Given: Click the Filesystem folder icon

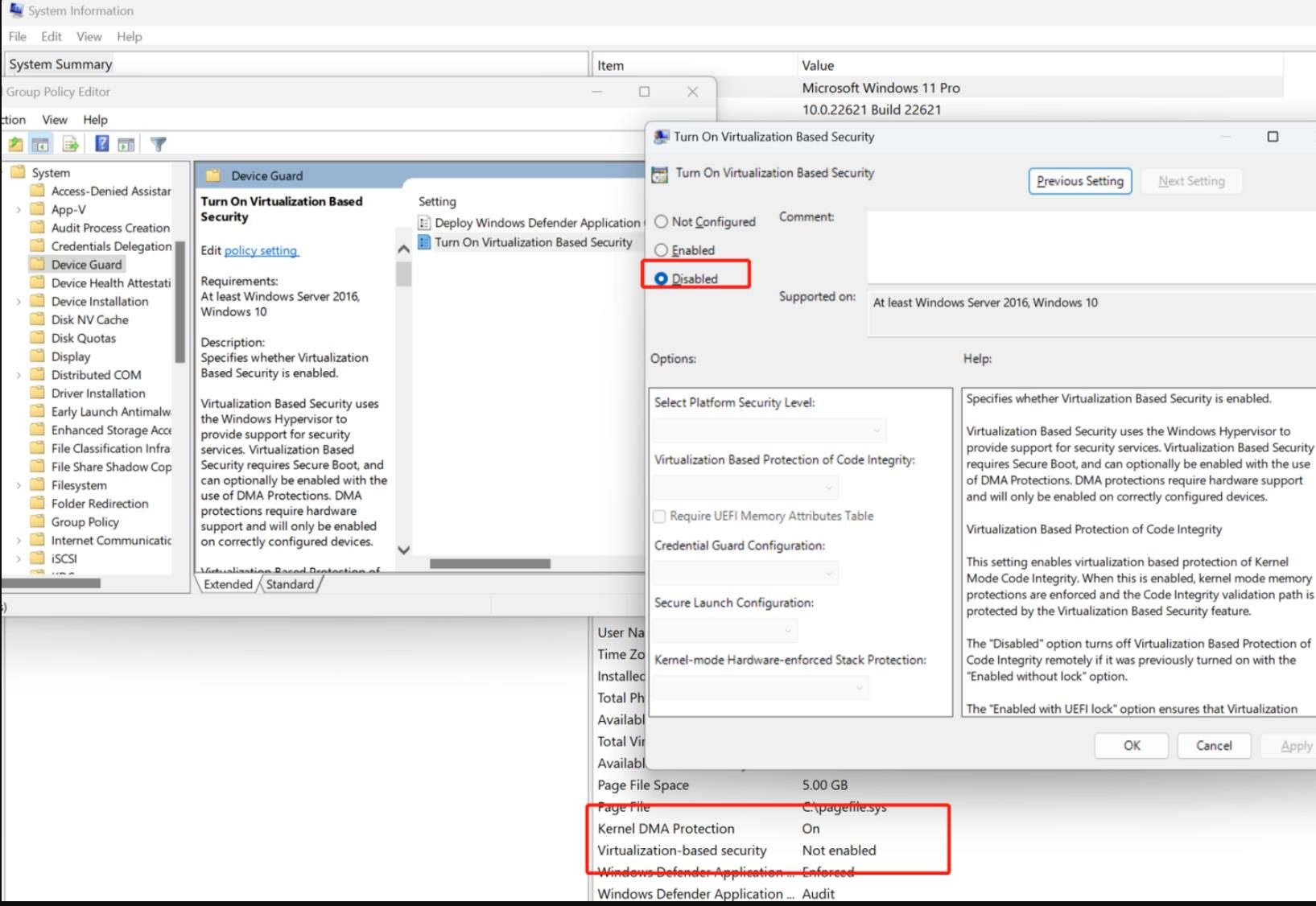Looking at the screenshot, I should [37, 485].
